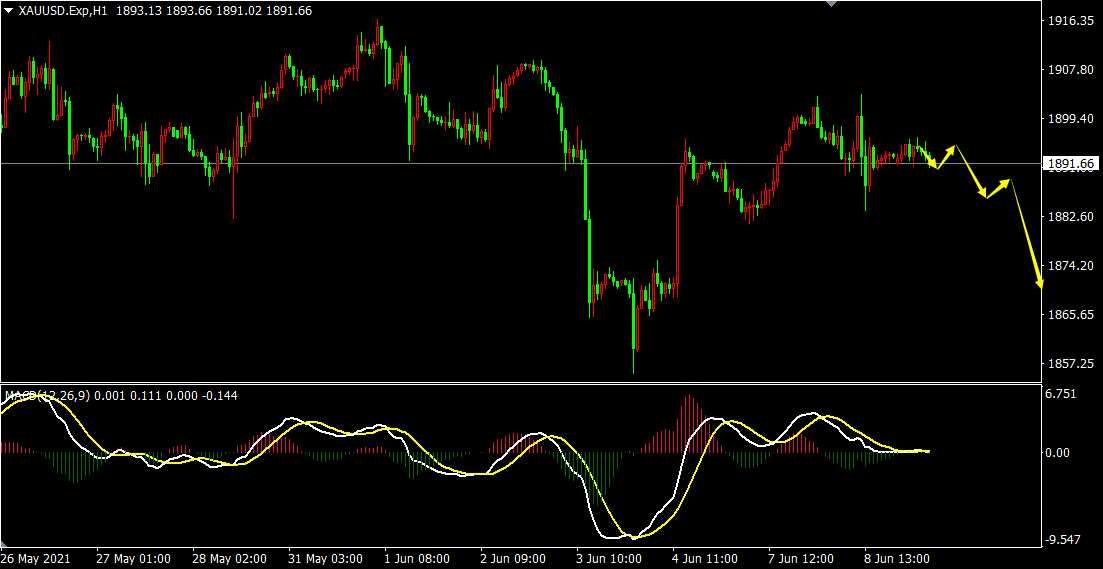The width and height of the screenshot is (1103, 569).
Task: Click the MACD(12,26,9) indicator label
Action: (46, 396)
